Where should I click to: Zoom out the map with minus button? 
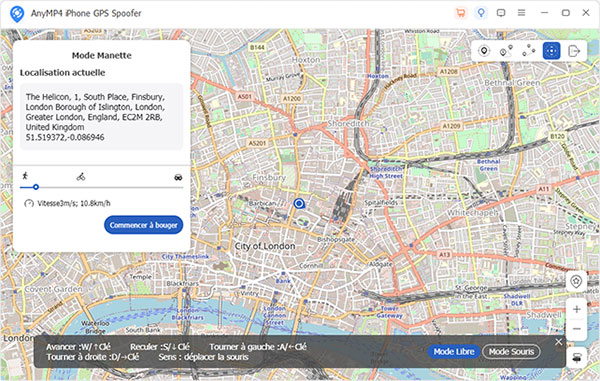[577, 329]
